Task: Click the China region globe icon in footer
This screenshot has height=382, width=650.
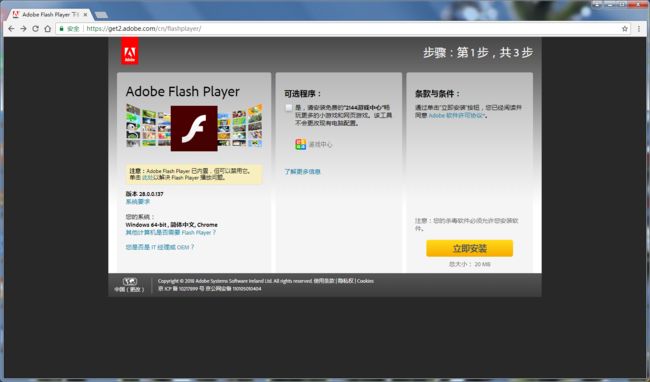Action: click(130, 281)
